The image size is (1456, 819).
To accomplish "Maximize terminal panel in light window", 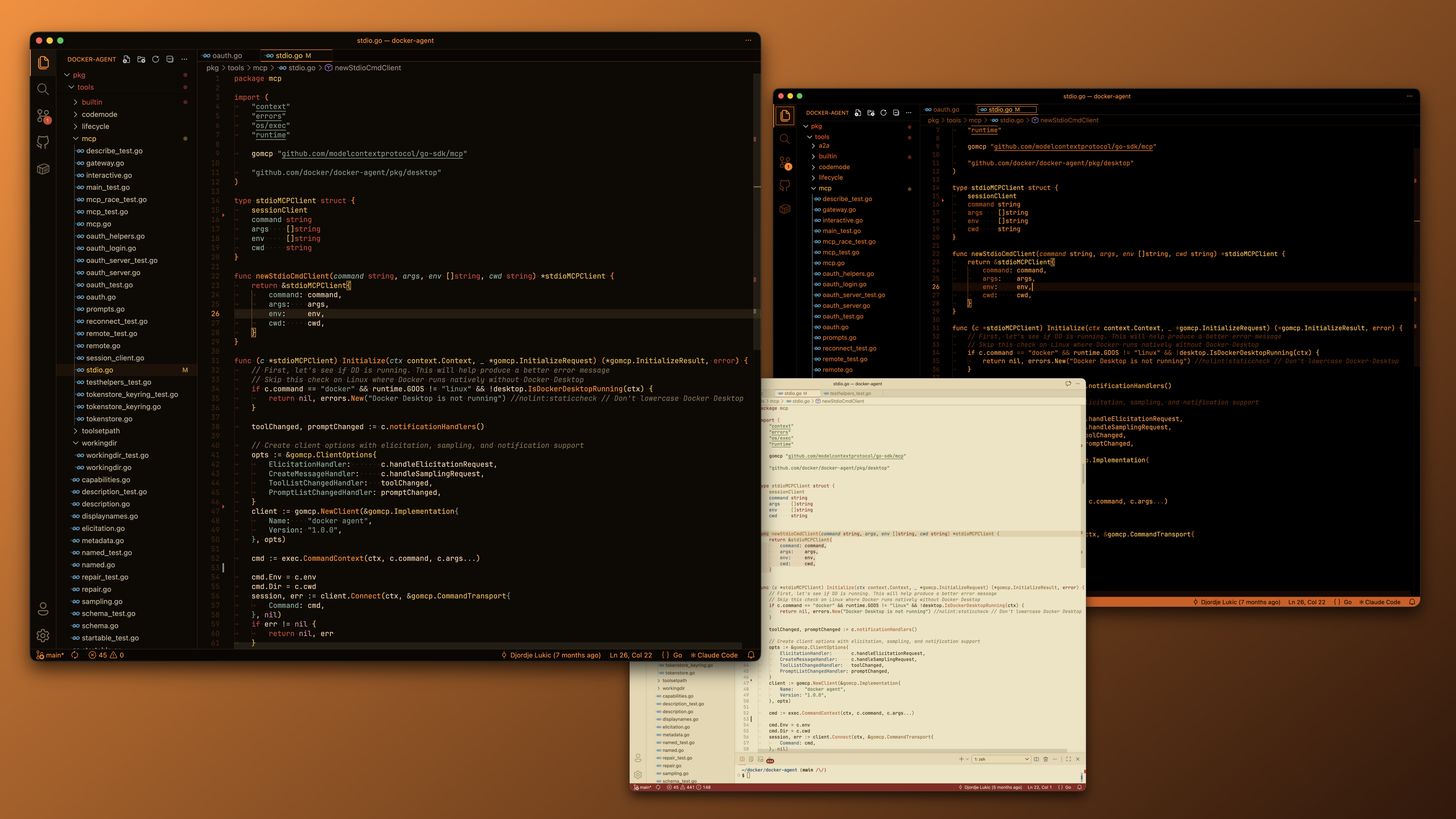I will (1068, 759).
